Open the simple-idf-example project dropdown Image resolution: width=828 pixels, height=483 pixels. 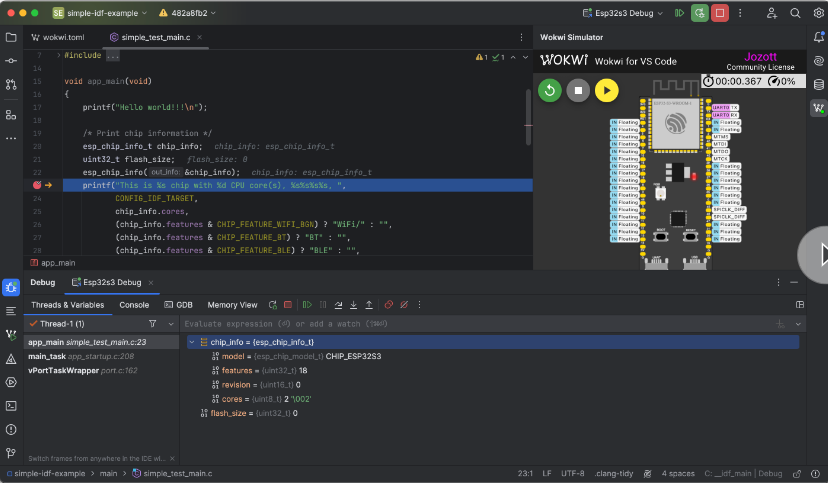(x=100, y=13)
